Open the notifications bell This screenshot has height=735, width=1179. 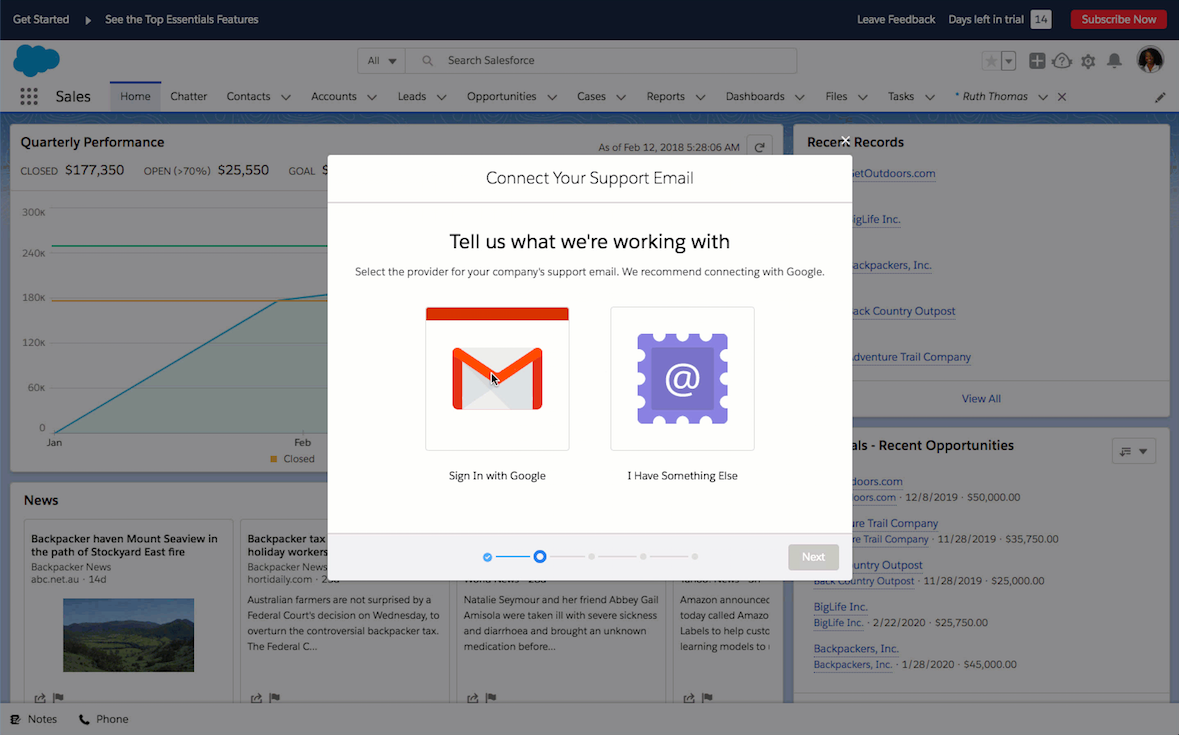[1114, 61]
